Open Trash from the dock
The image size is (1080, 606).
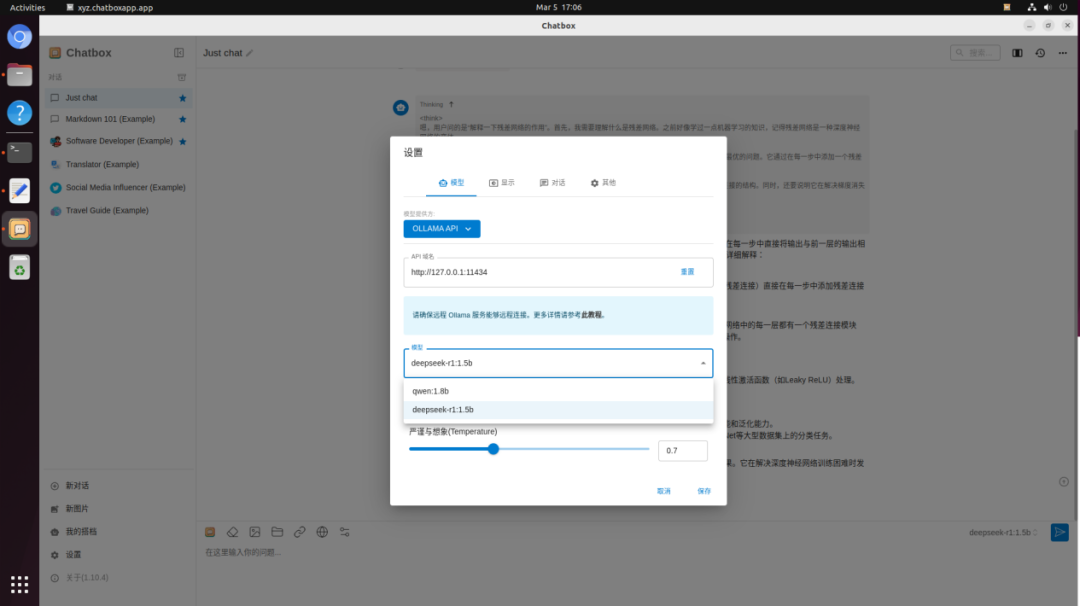pyautogui.click(x=19, y=268)
